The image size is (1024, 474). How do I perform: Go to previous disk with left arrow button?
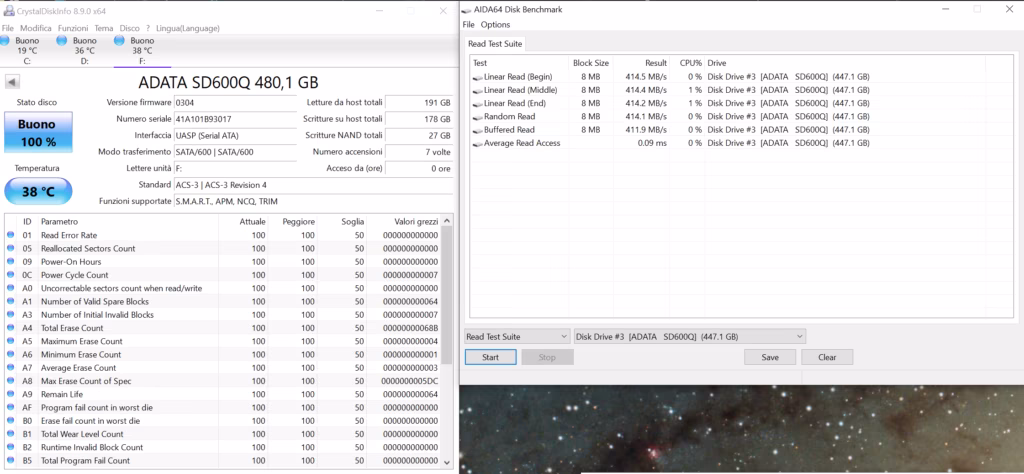[x=12, y=82]
